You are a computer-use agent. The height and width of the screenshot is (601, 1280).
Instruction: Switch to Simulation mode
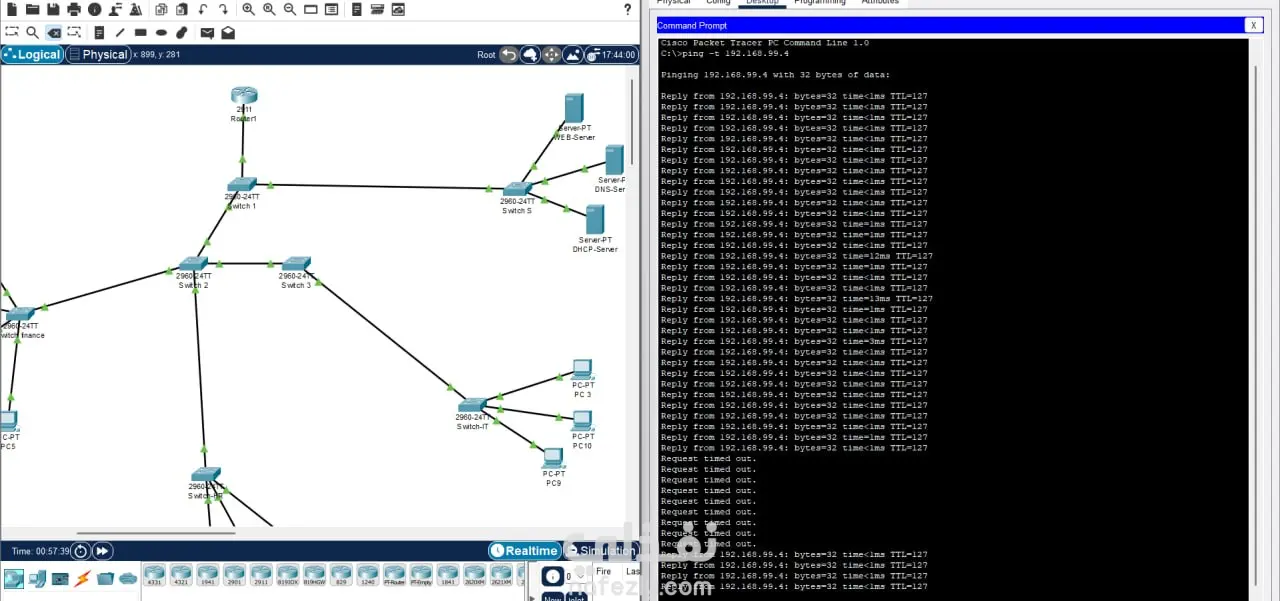click(600, 551)
